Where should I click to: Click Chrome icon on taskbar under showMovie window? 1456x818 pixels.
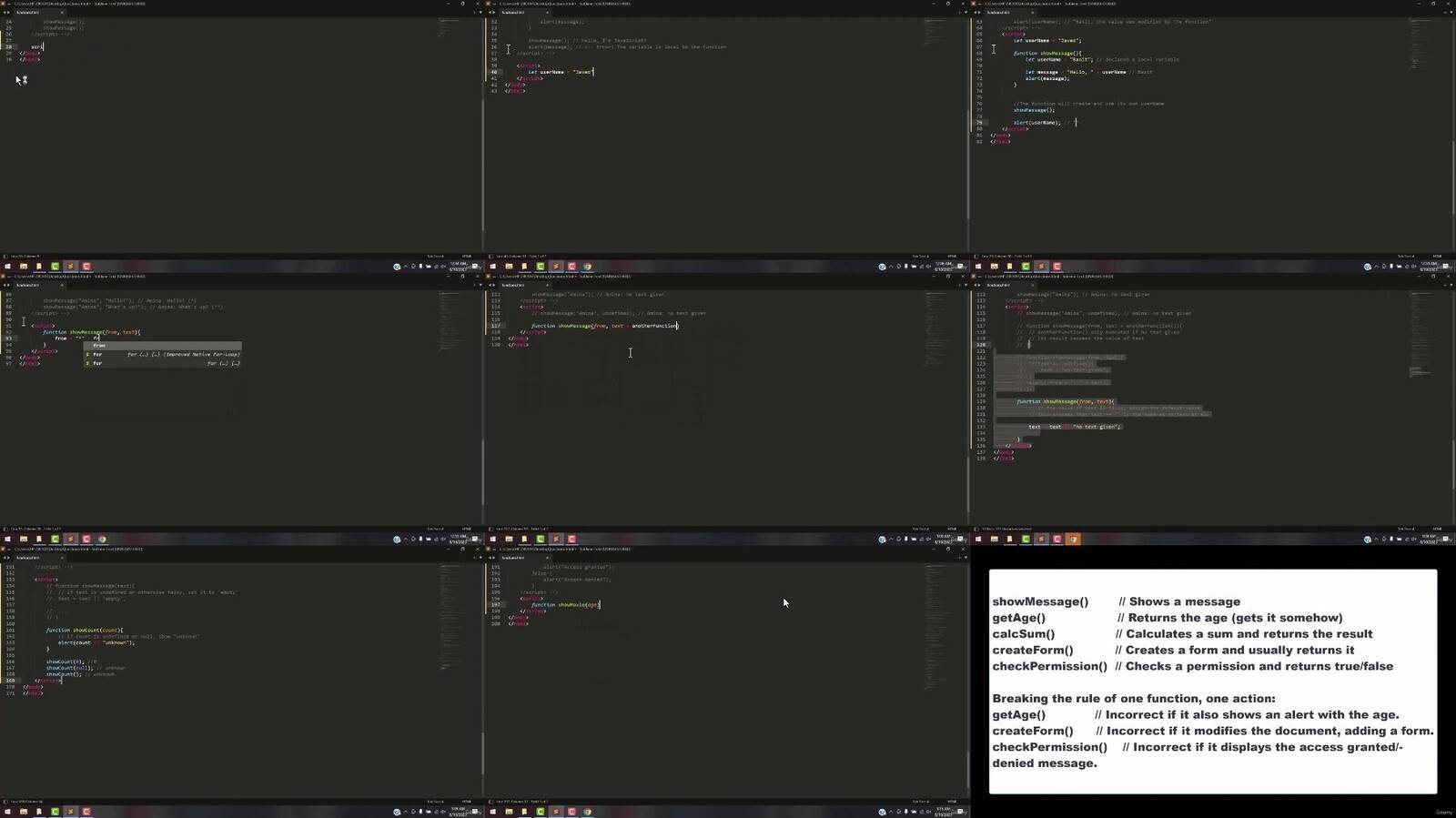tap(587, 812)
